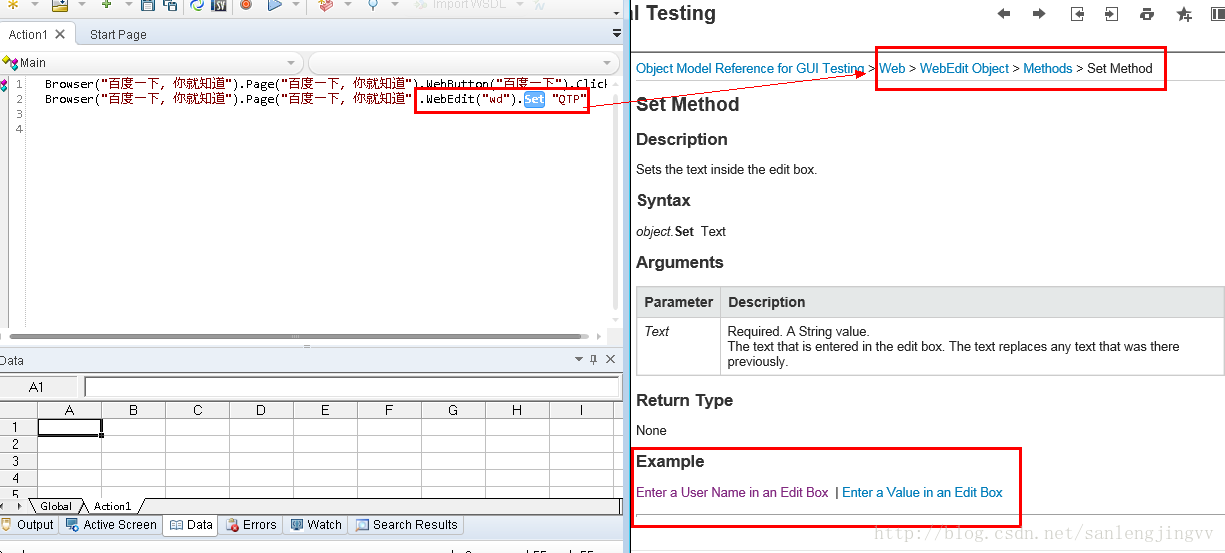Go back in the help viewer
Viewport: 1225px width, 553px height.
click(x=1004, y=14)
